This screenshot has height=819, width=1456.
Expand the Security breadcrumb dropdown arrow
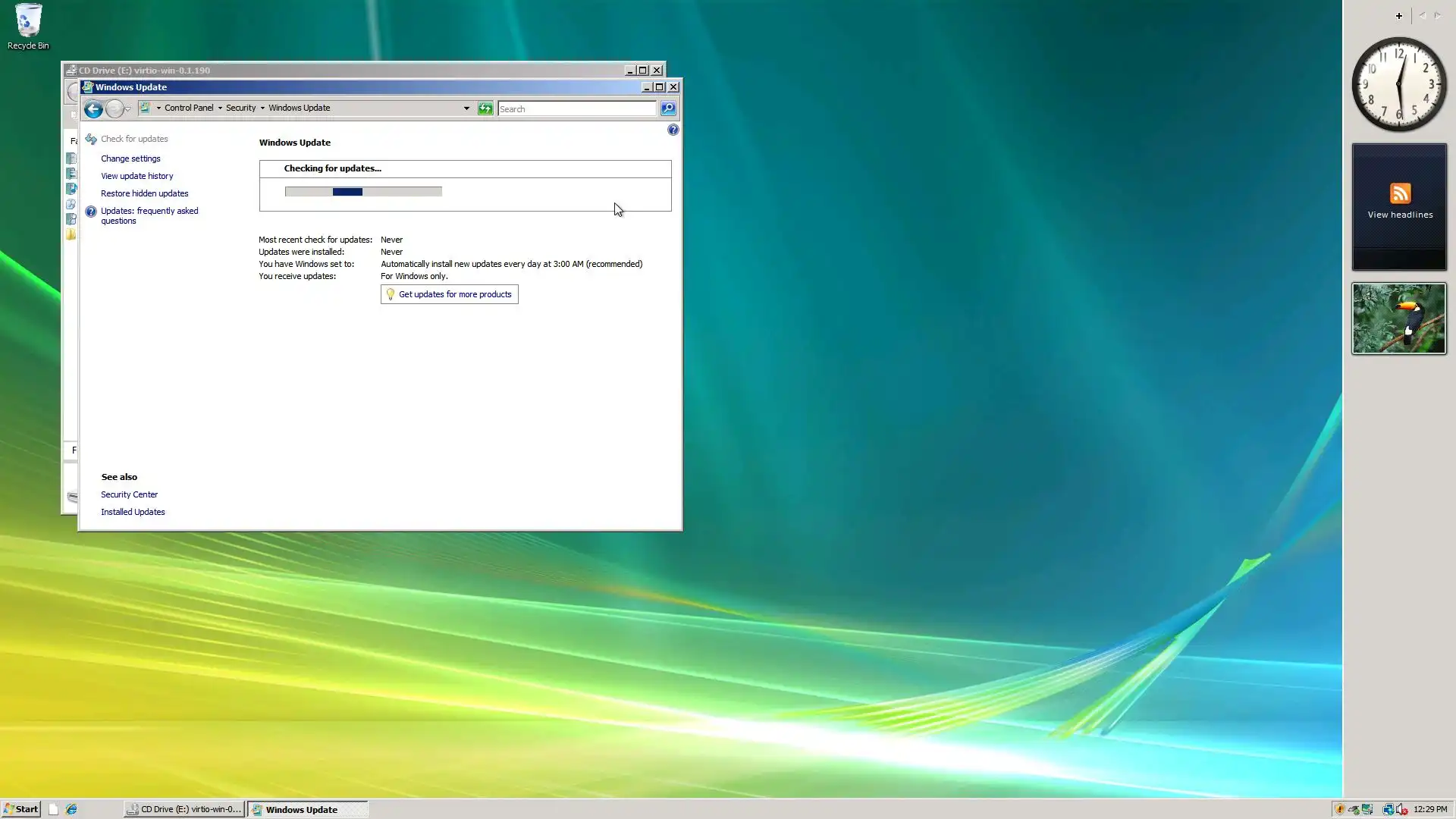262,108
